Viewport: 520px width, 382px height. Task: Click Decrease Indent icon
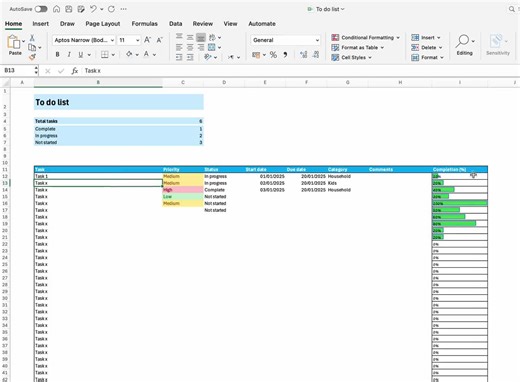pos(179,57)
